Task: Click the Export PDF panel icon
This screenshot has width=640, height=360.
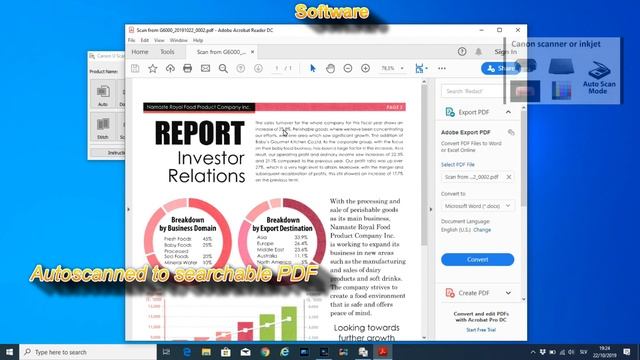Action: click(450, 112)
